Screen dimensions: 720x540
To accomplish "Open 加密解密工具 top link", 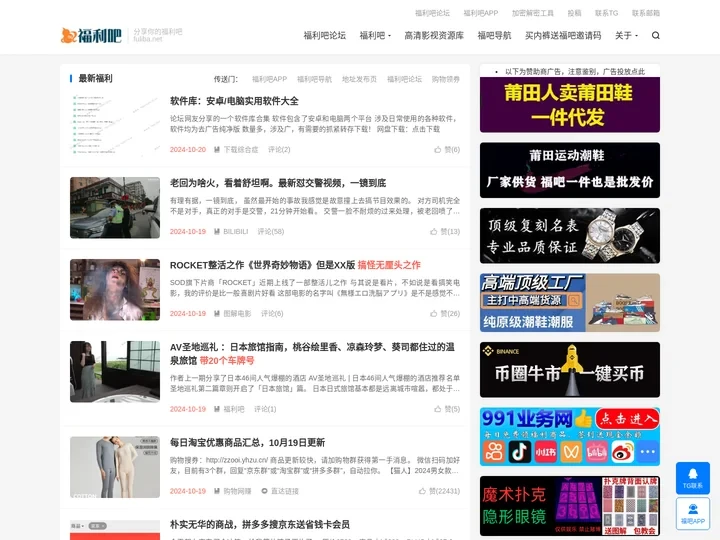I will coord(533,13).
